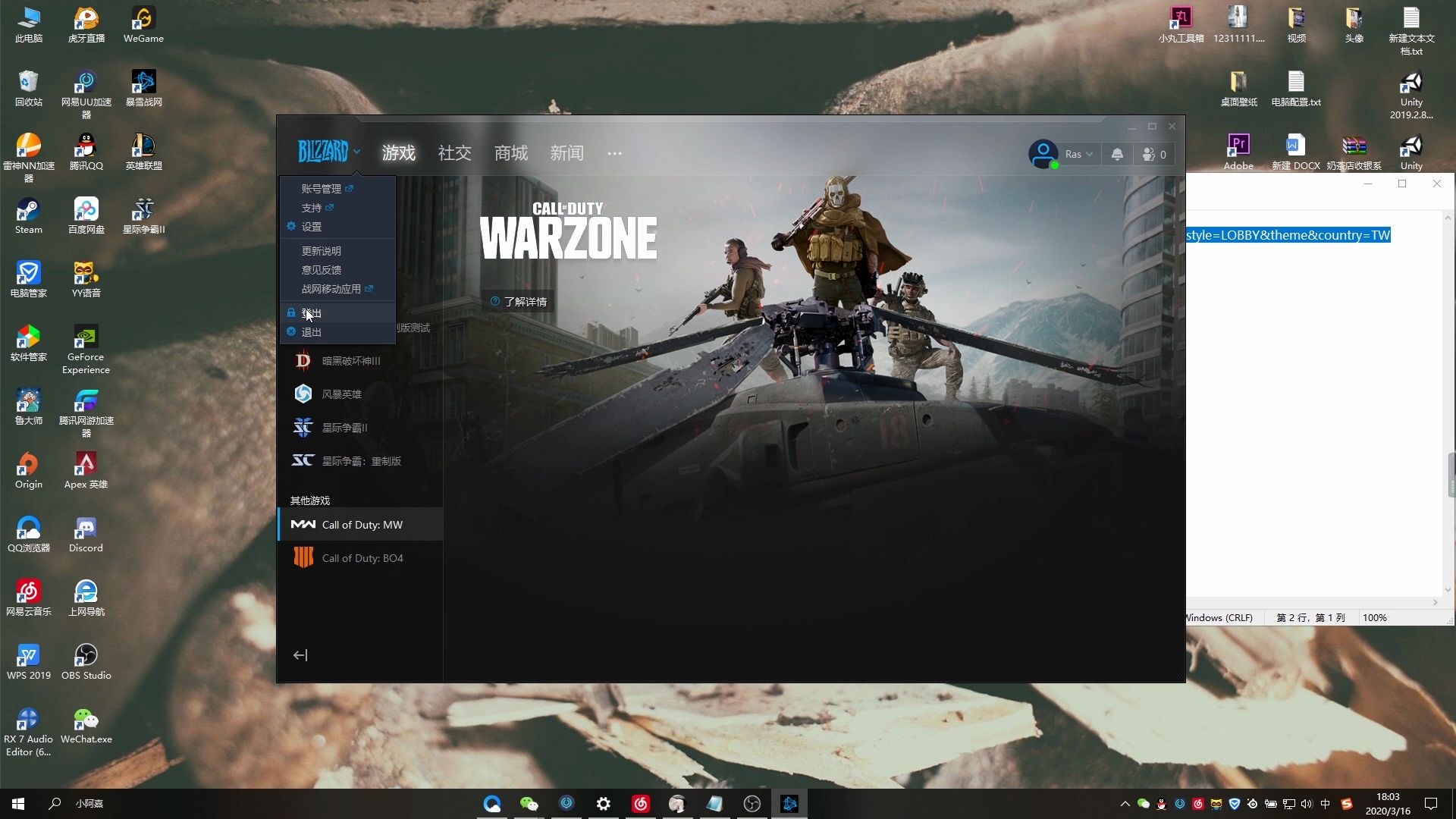Open the Windows action center

click(x=1431, y=804)
